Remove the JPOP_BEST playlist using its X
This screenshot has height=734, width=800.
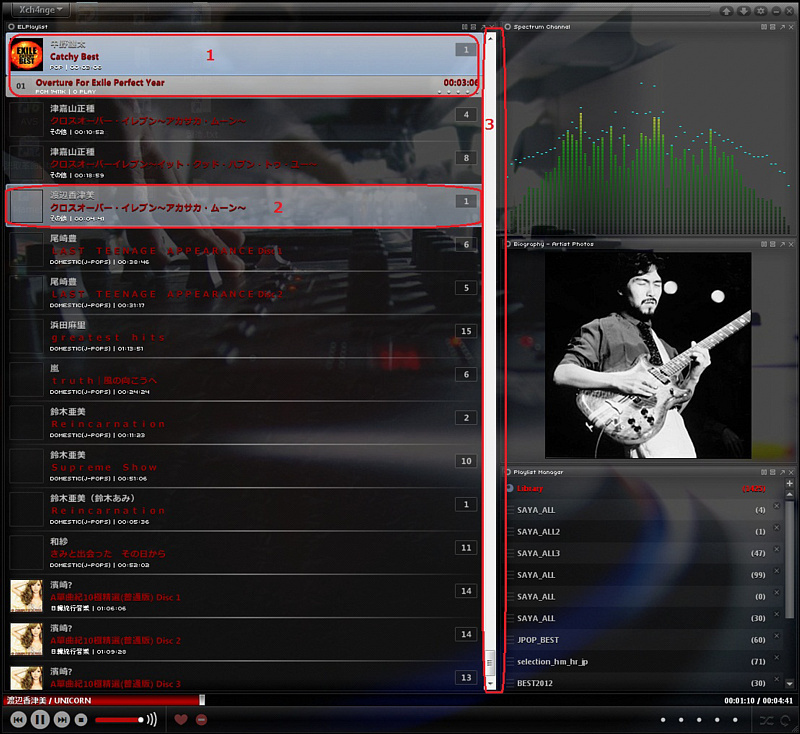click(x=777, y=636)
